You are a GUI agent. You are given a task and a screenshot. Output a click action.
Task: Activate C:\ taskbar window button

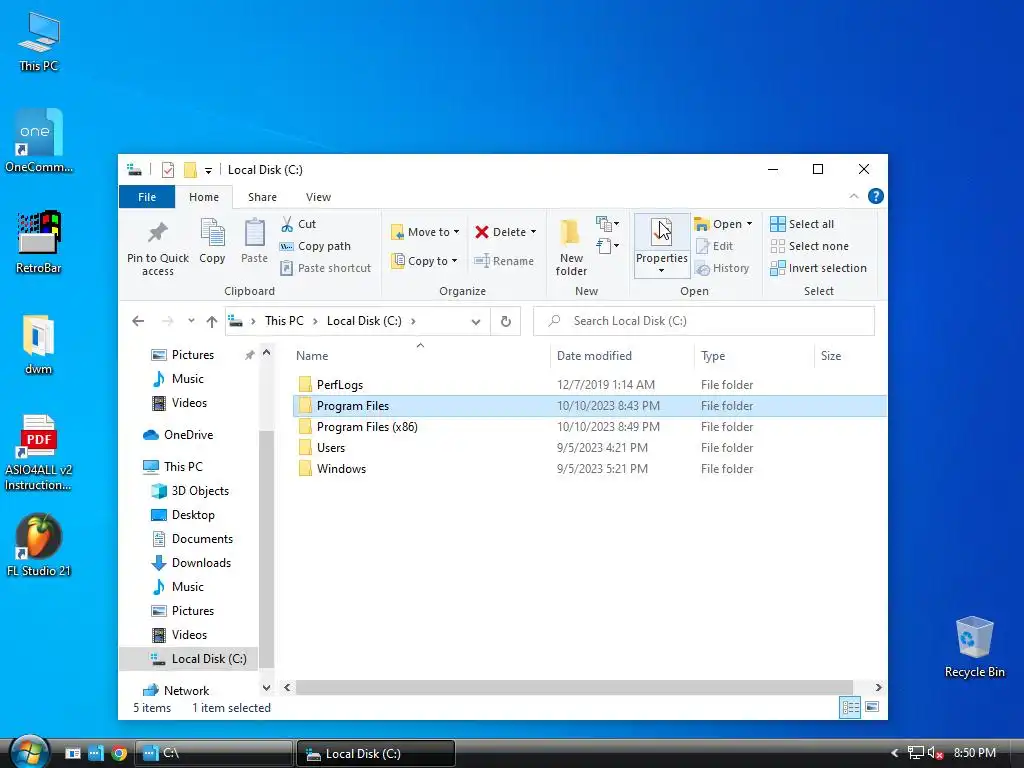pyautogui.click(x=214, y=753)
